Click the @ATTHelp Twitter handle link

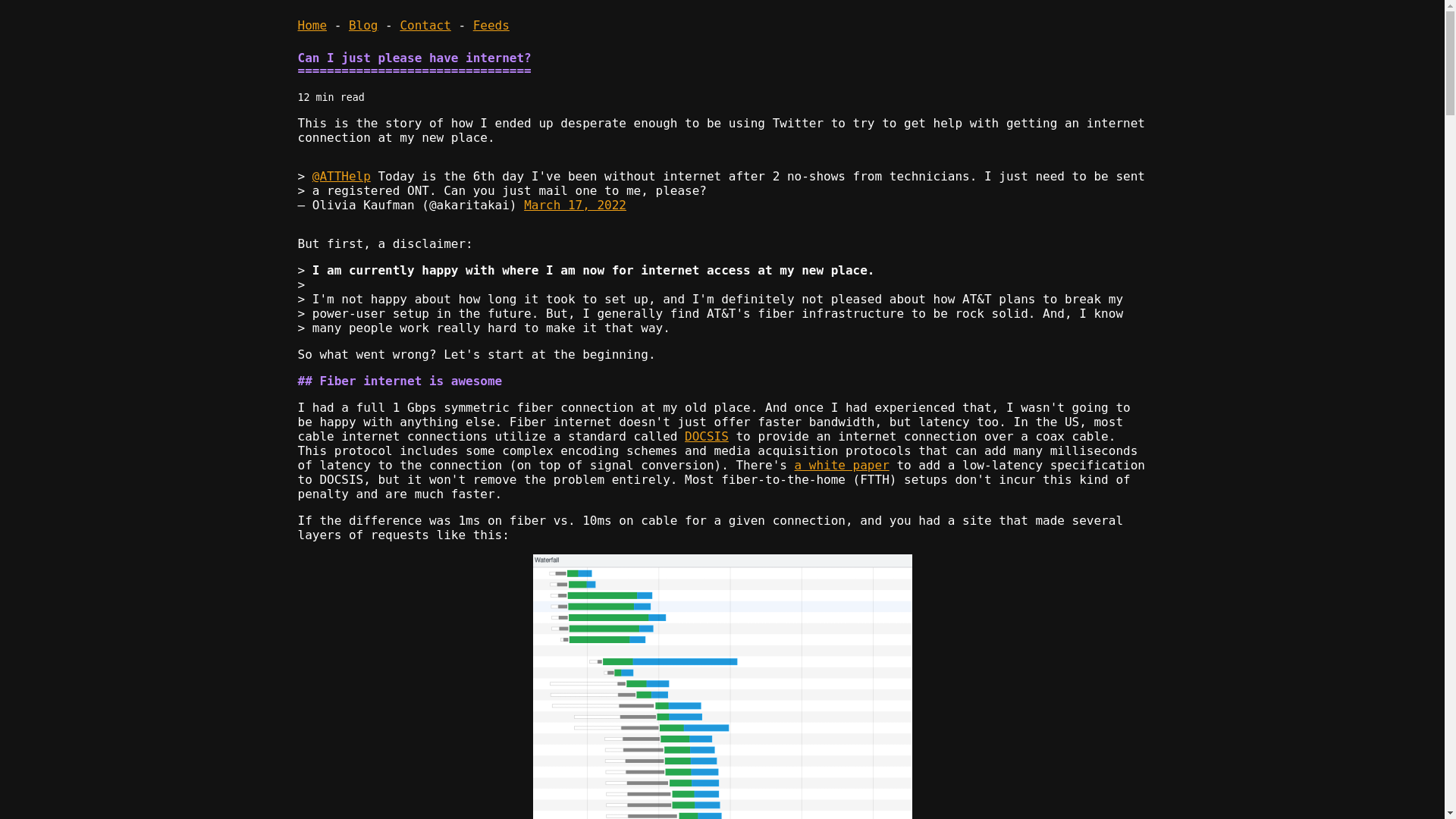click(341, 176)
